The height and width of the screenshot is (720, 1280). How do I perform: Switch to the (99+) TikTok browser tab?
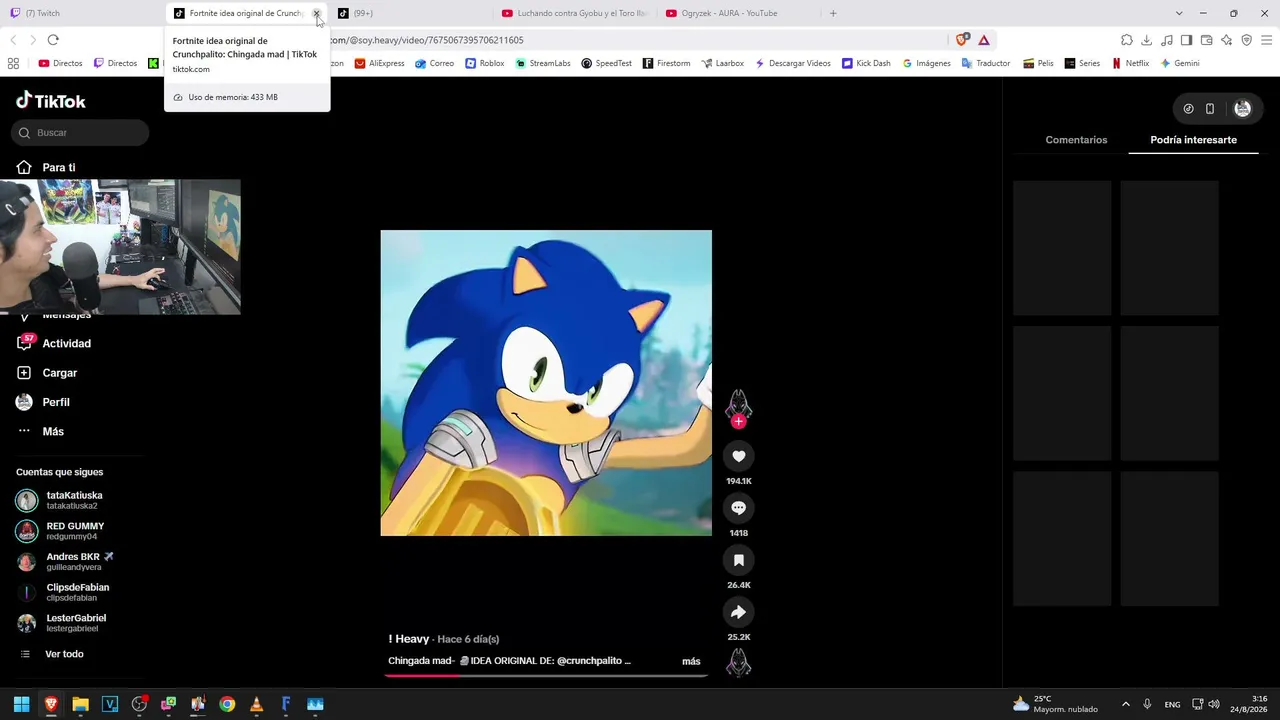(410, 13)
